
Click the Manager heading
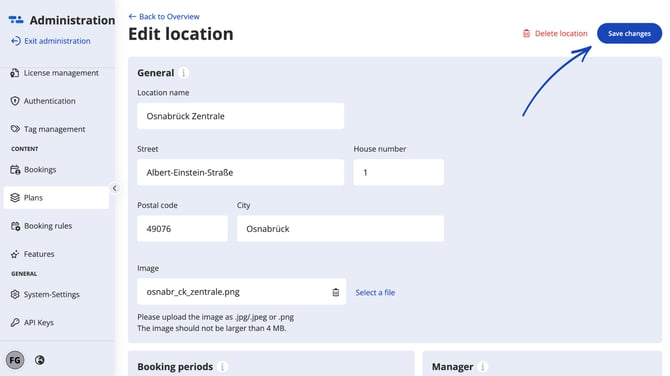[x=453, y=367]
